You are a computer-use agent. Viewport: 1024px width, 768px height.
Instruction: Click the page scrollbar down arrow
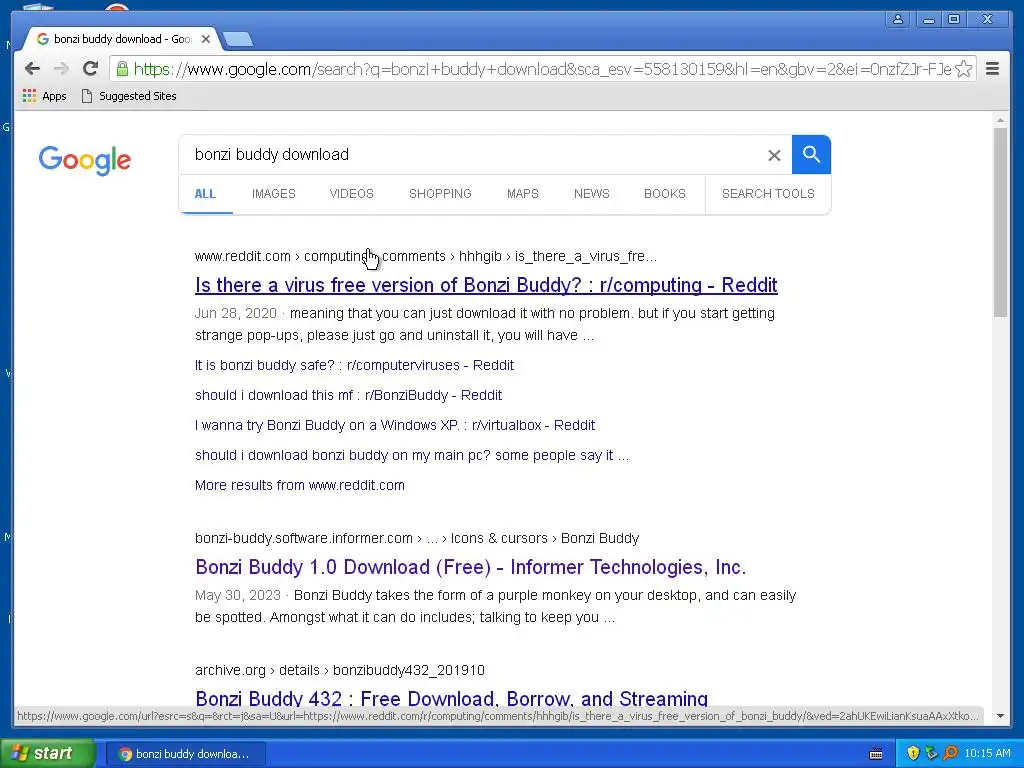point(1000,716)
